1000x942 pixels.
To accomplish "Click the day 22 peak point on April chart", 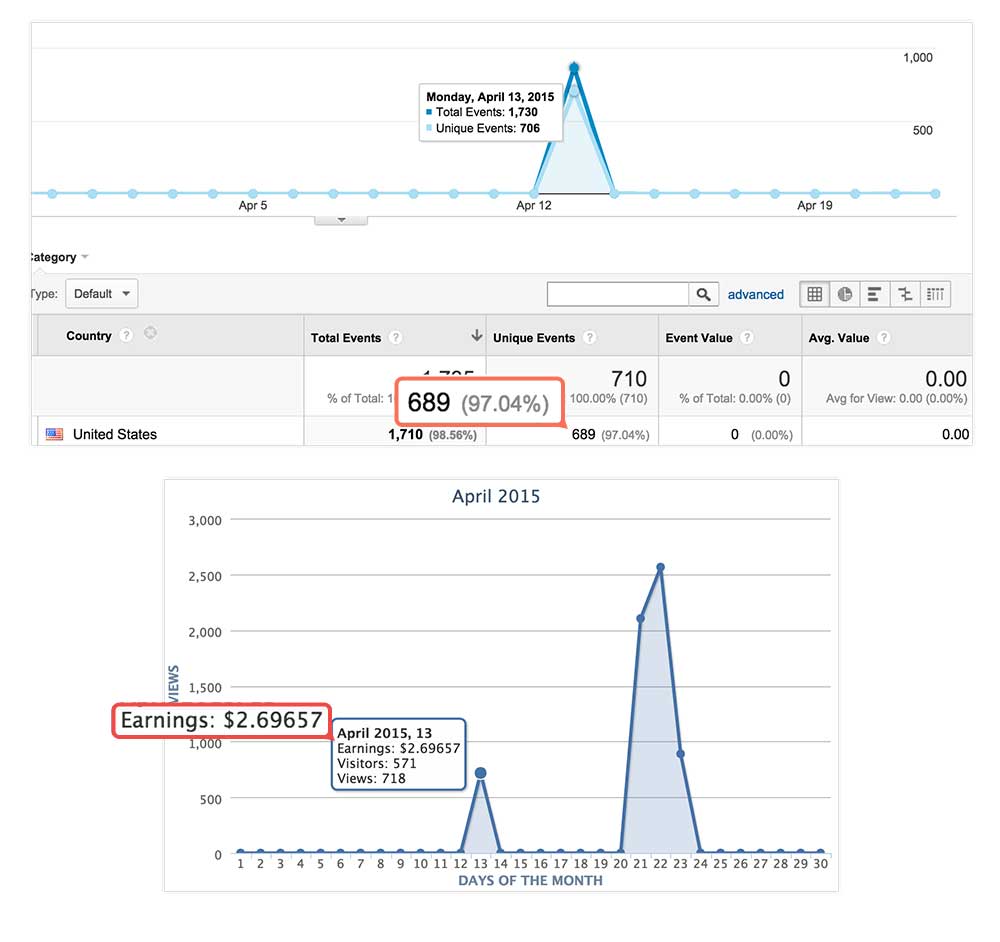I will pyautogui.click(x=660, y=568).
